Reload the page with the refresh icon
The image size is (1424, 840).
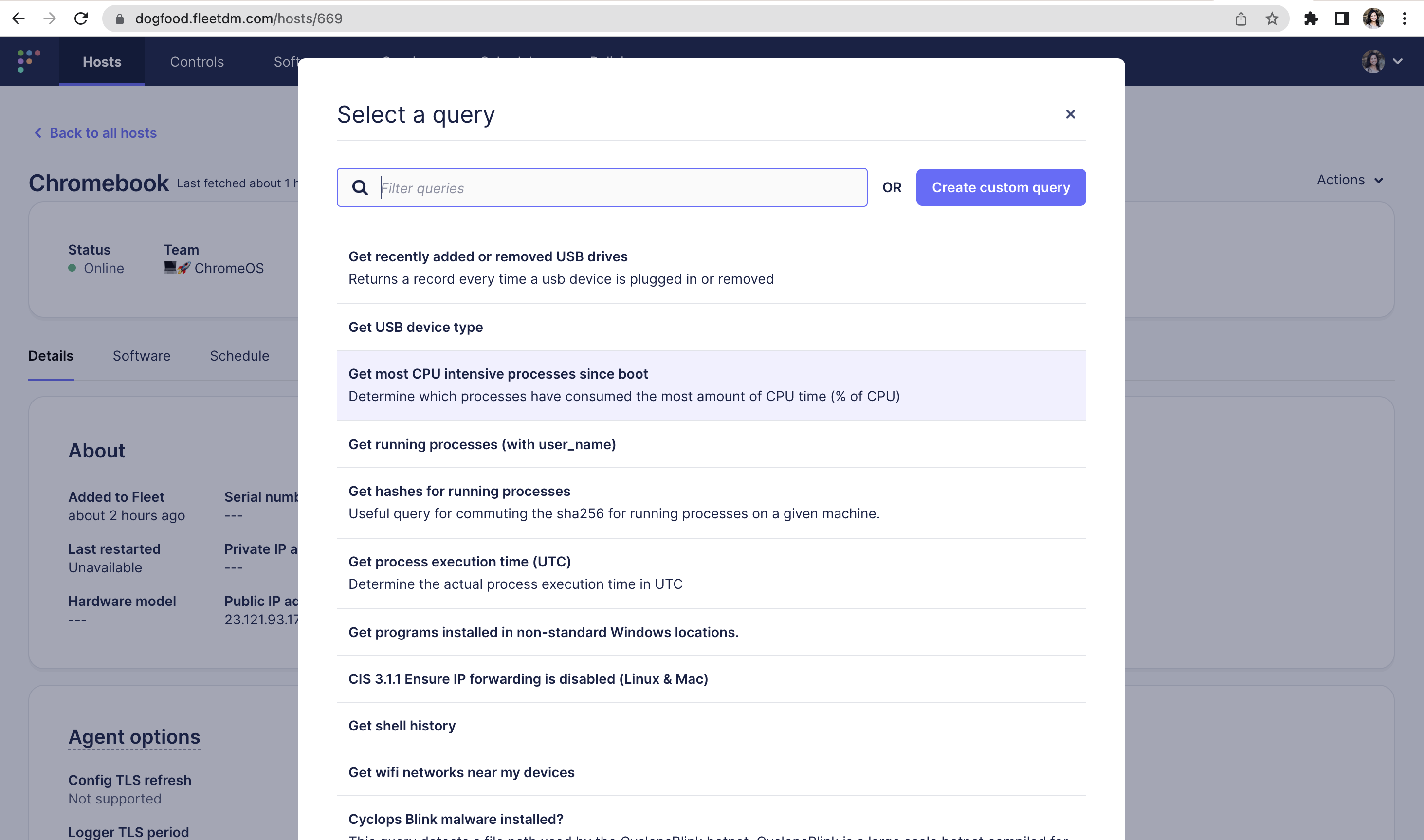(x=81, y=18)
